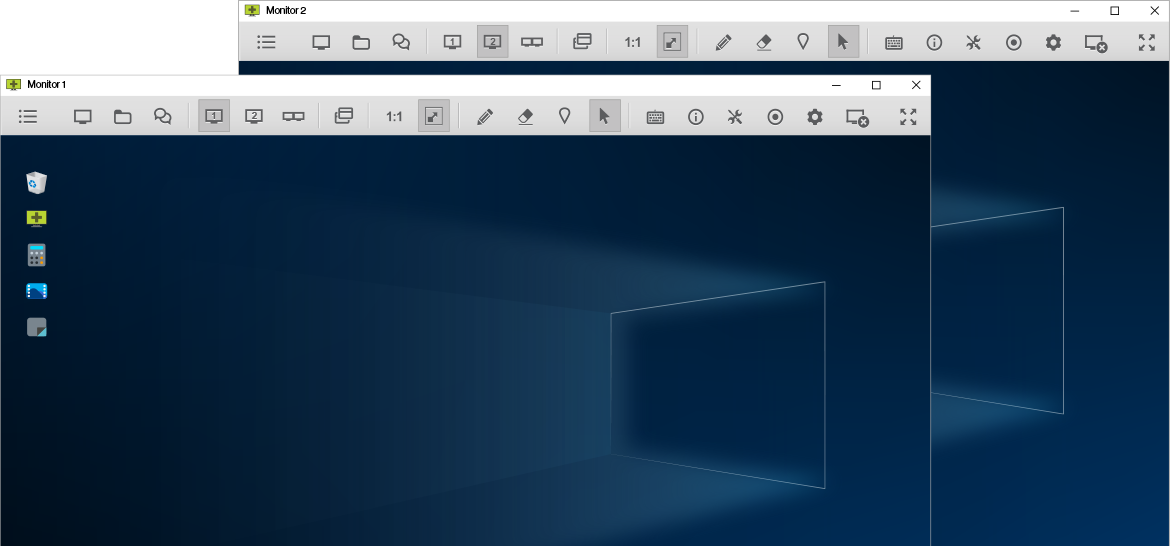Start session recording in Monitor 1 toolbar
This screenshot has width=1170, height=546.
tap(775, 116)
